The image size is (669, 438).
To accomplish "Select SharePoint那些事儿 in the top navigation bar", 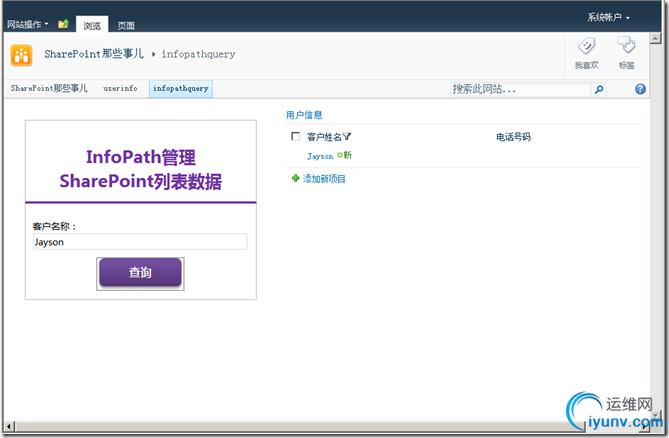I will 49,88.
